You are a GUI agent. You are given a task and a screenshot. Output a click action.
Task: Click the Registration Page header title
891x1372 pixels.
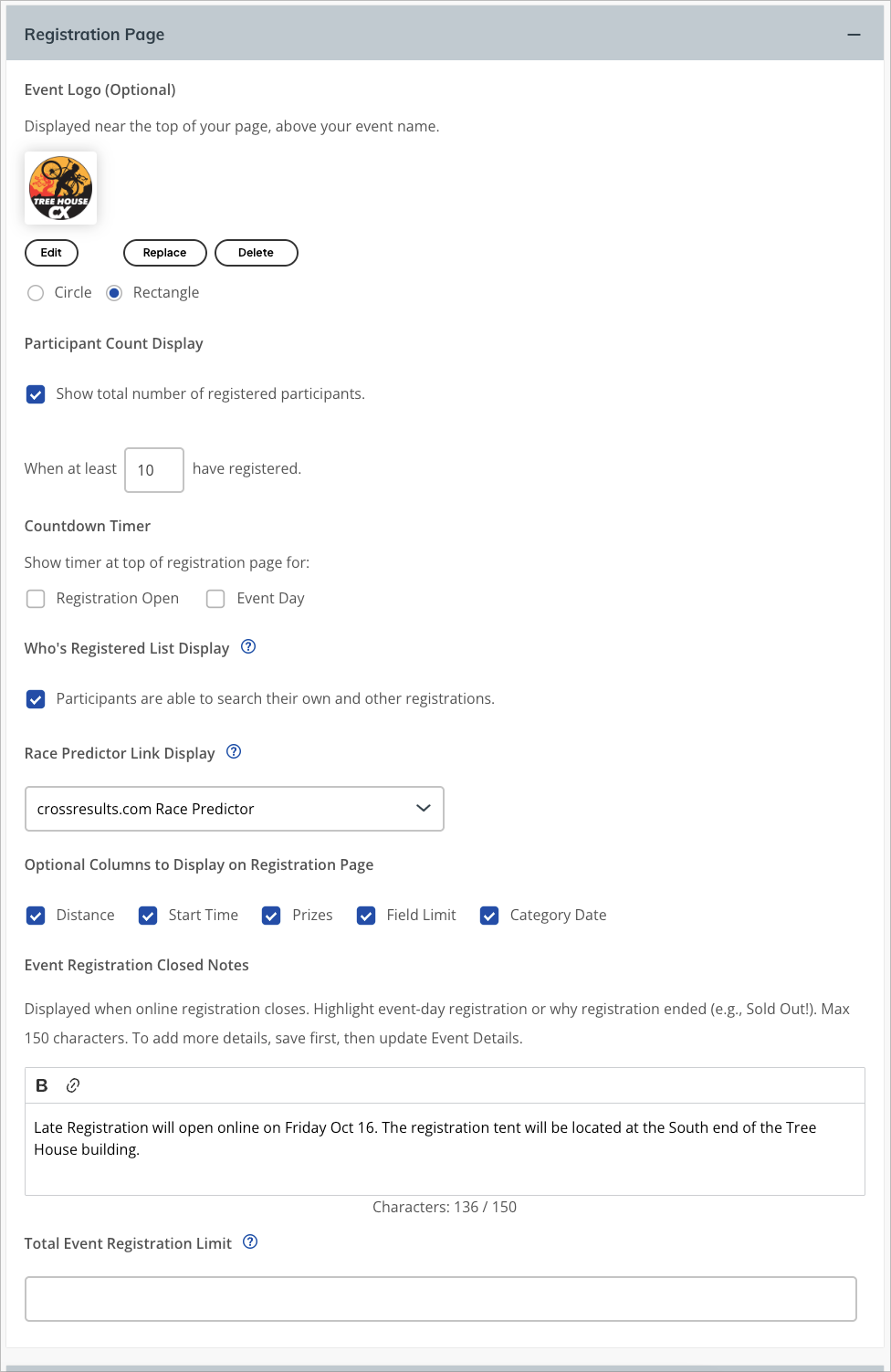pos(94,35)
